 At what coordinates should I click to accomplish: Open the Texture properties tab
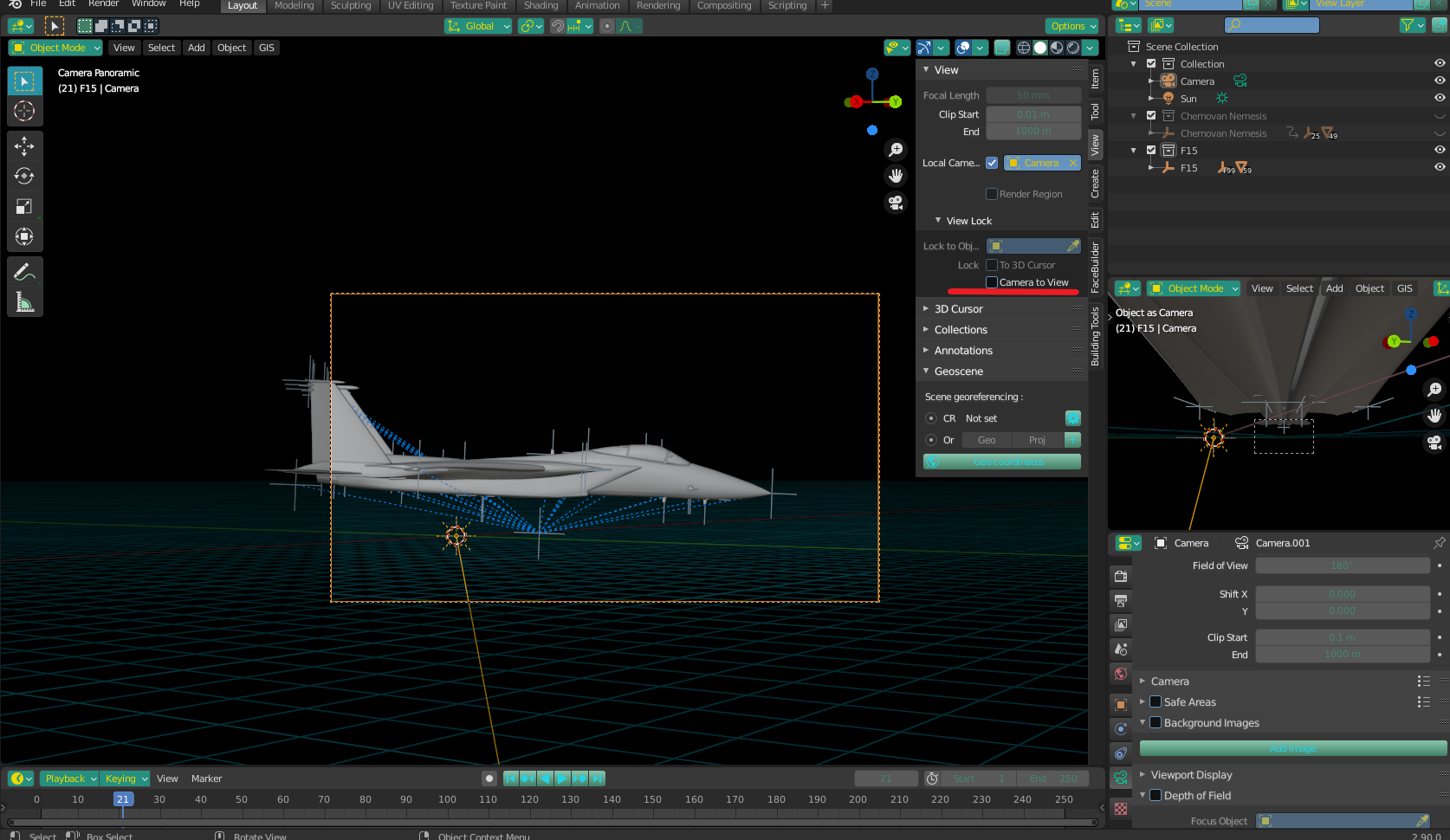tap(1121, 809)
